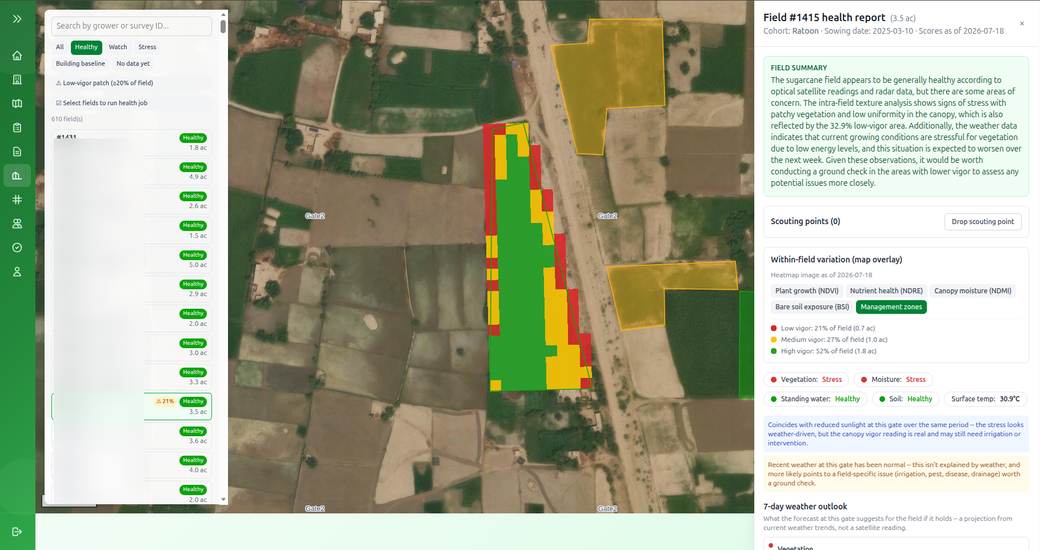Viewport: 1040px width, 550px height.
Task: Click the 610 field(s) count text
Action: [67, 119]
